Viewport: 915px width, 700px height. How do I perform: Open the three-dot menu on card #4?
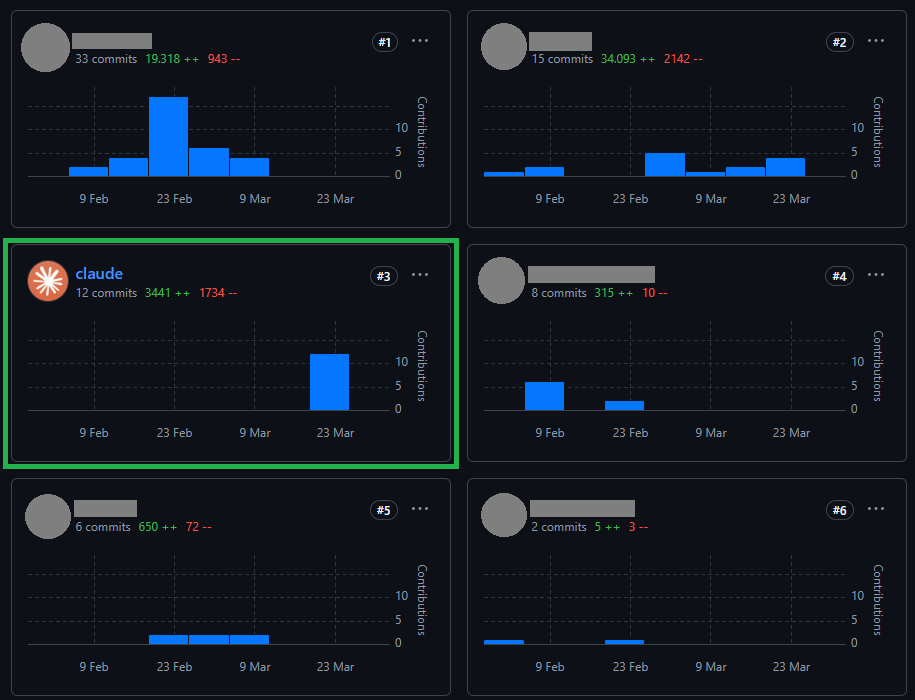tap(875, 275)
